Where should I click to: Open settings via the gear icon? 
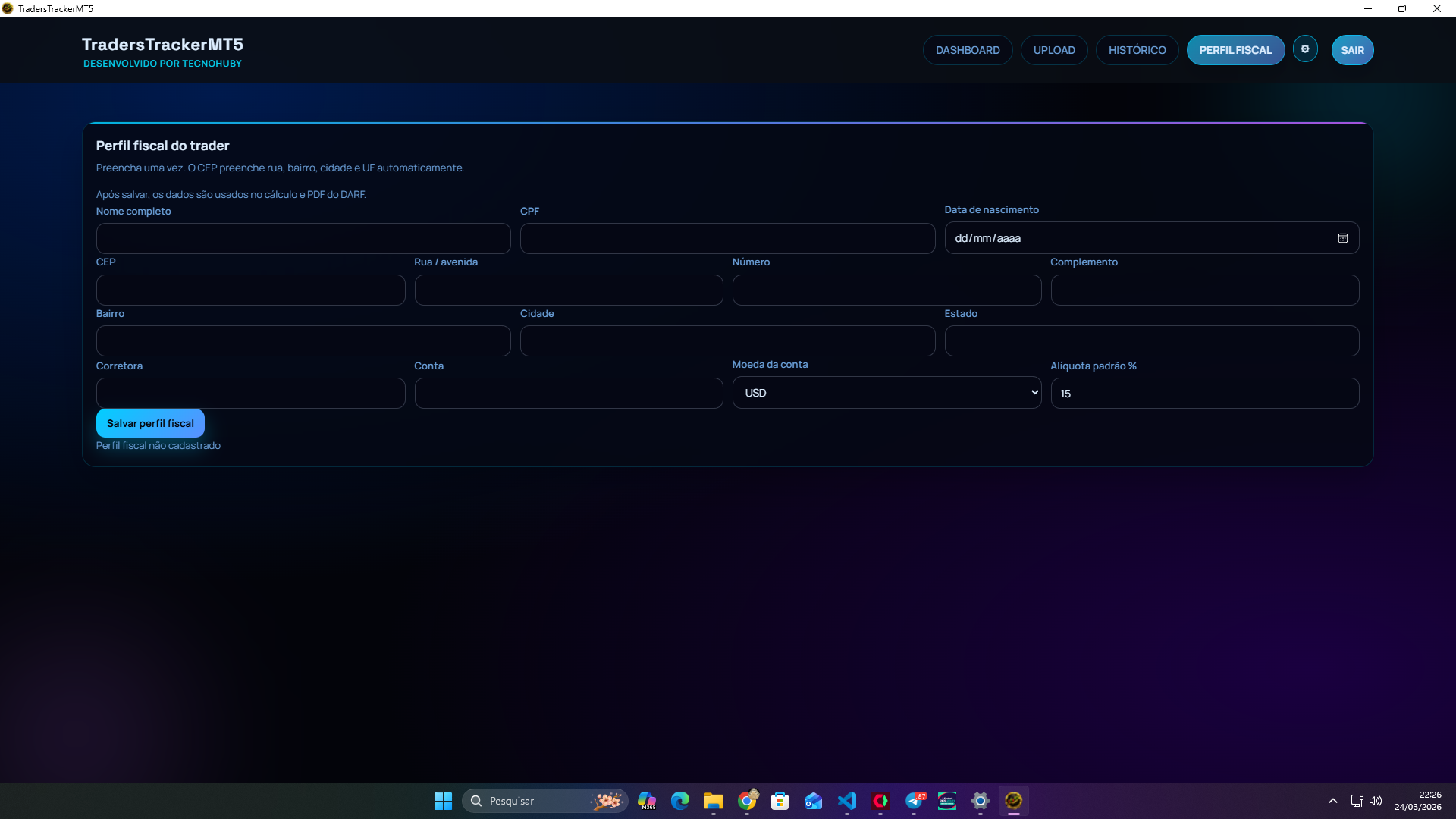[1305, 49]
